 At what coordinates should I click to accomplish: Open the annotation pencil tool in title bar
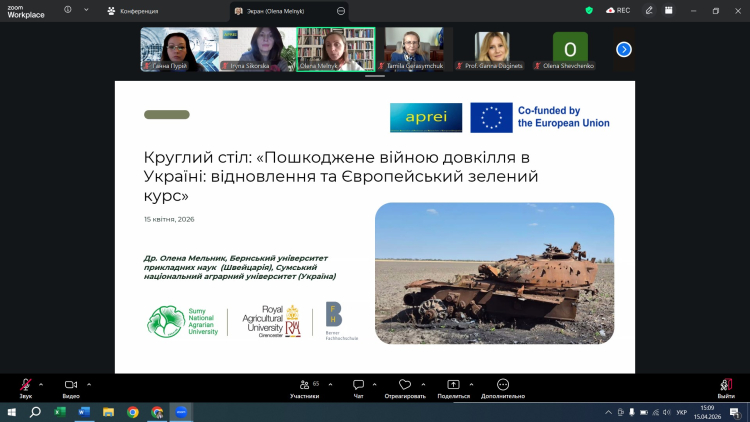(649, 10)
